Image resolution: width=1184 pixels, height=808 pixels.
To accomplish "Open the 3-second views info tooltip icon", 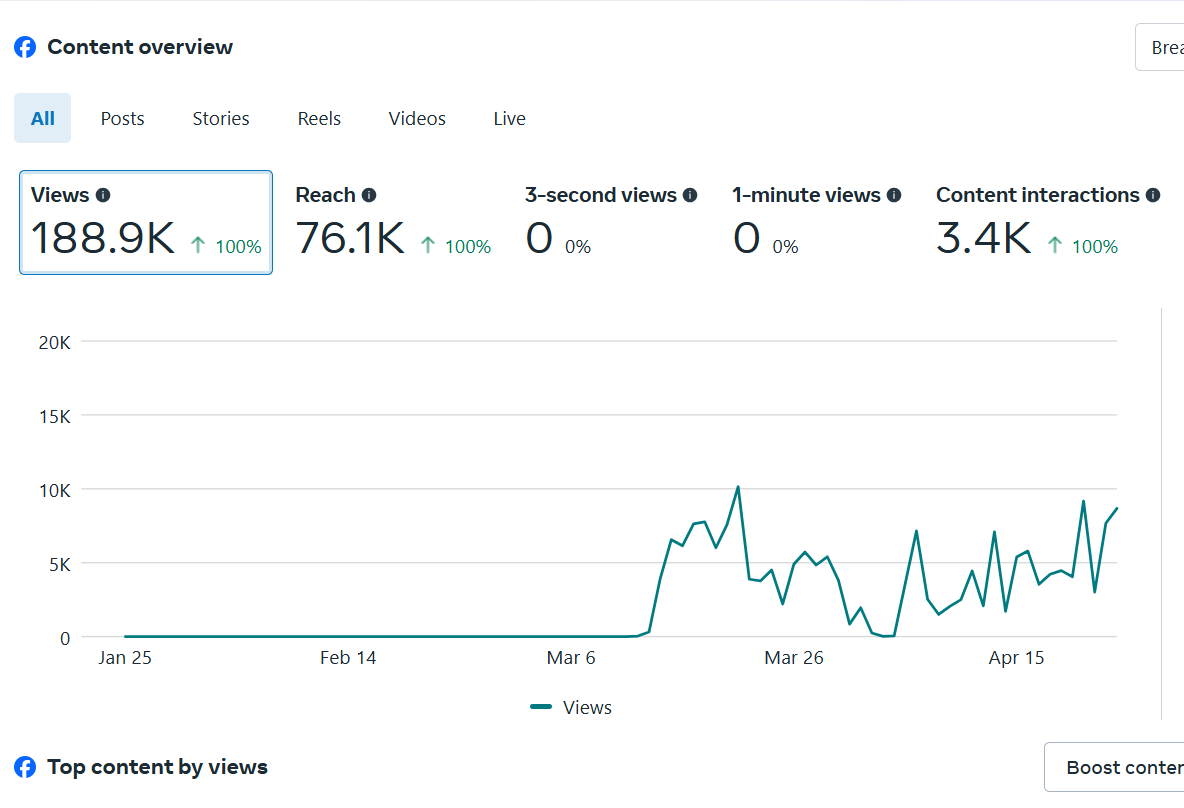I will (x=690, y=196).
